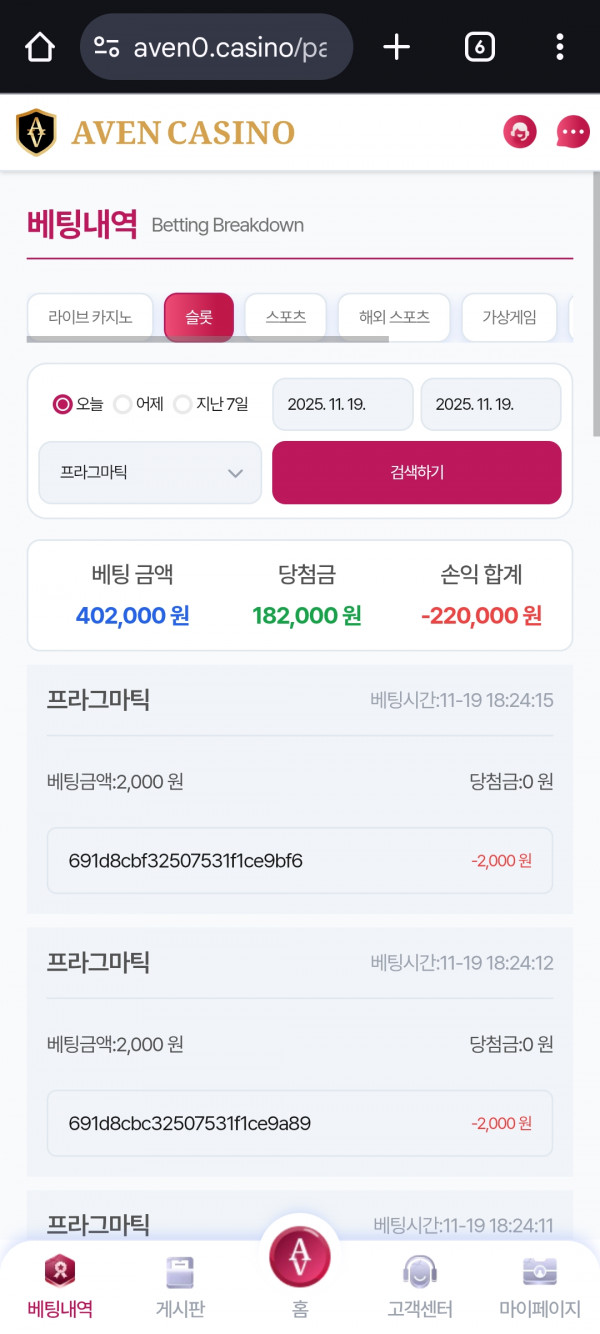This screenshot has height=1334, width=600.
Task: Choose the 어제 date filter option
Action: [121, 404]
